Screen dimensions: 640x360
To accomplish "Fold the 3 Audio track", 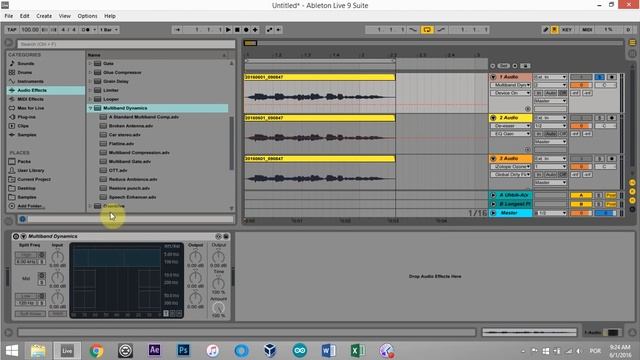I will 493,158.
